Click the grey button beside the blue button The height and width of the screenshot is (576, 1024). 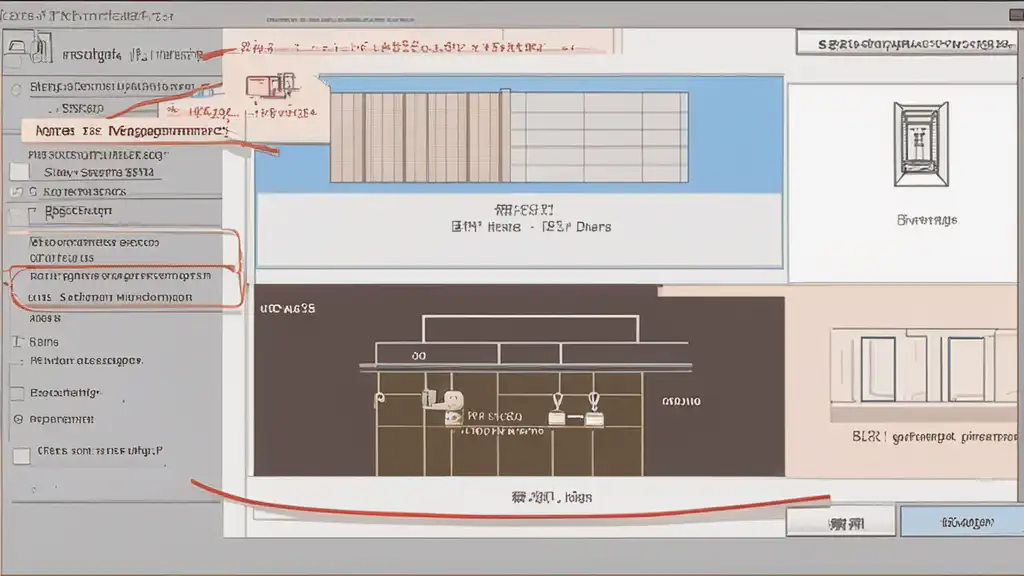(841, 522)
